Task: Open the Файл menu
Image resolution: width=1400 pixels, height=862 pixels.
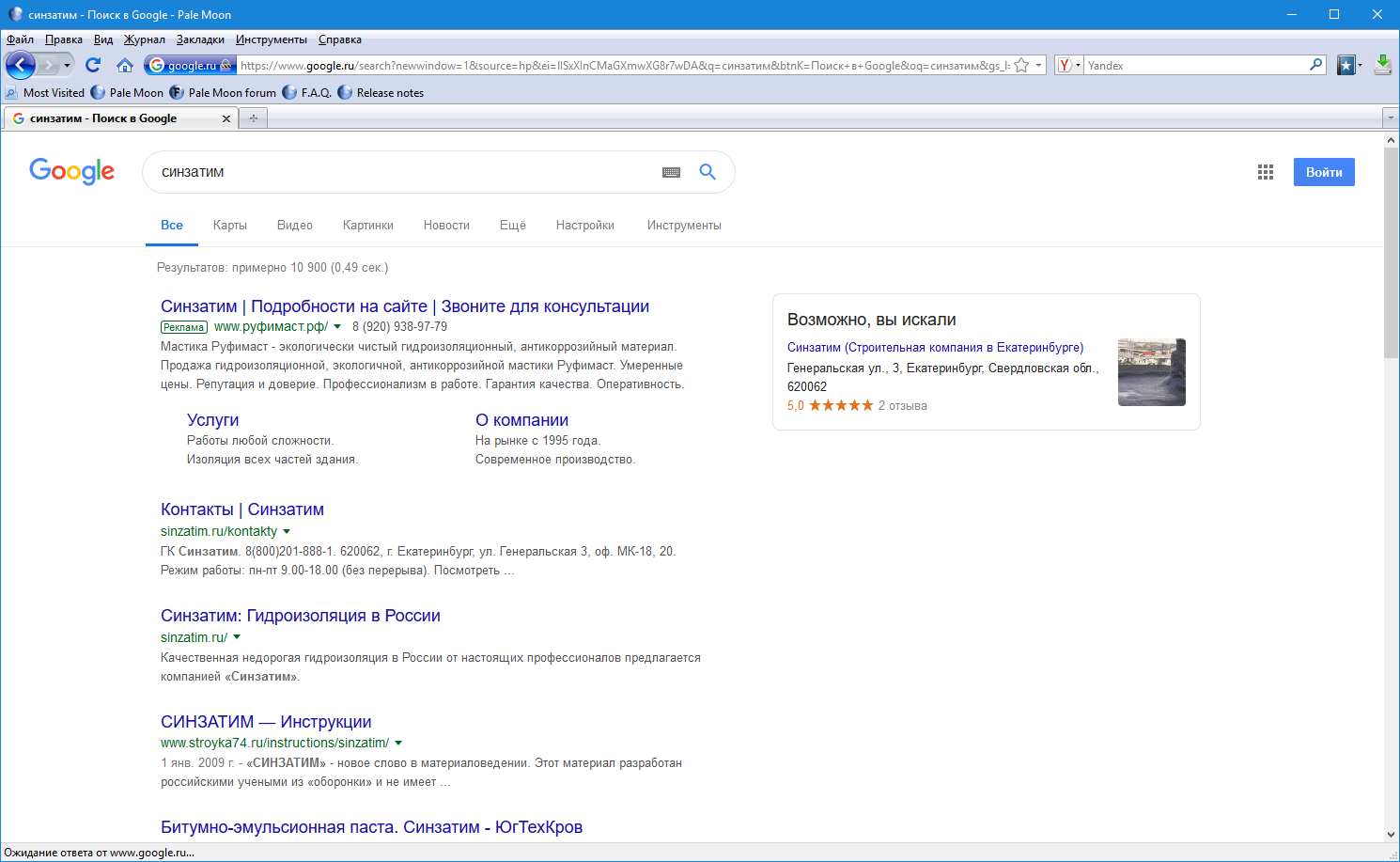Action: pyautogui.click(x=20, y=39)
